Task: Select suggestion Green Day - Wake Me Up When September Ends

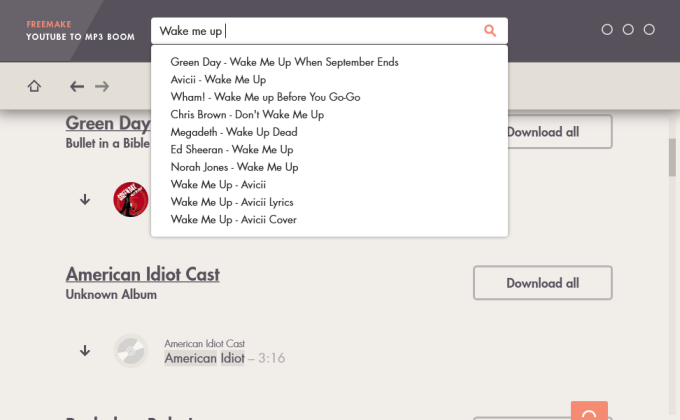Action: click(284, 62)
